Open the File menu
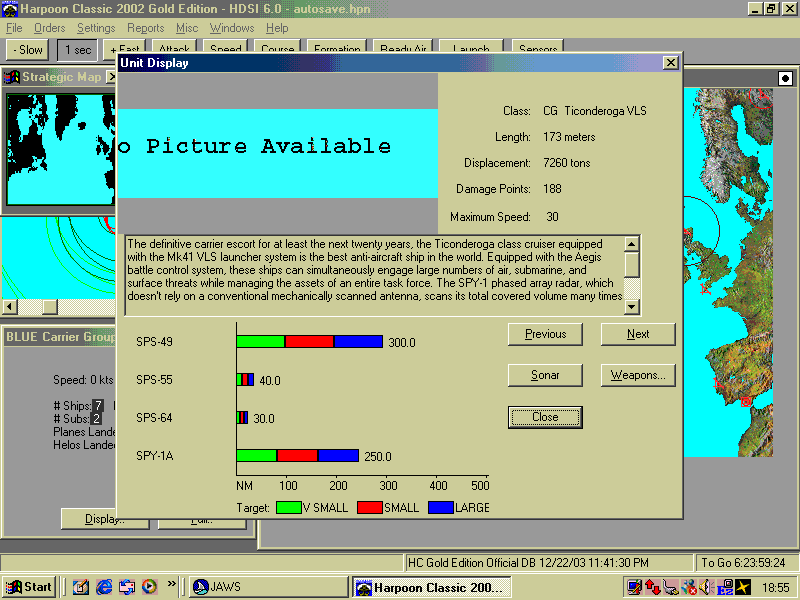Viewport: 800px width, 600px height. point(14,28)
